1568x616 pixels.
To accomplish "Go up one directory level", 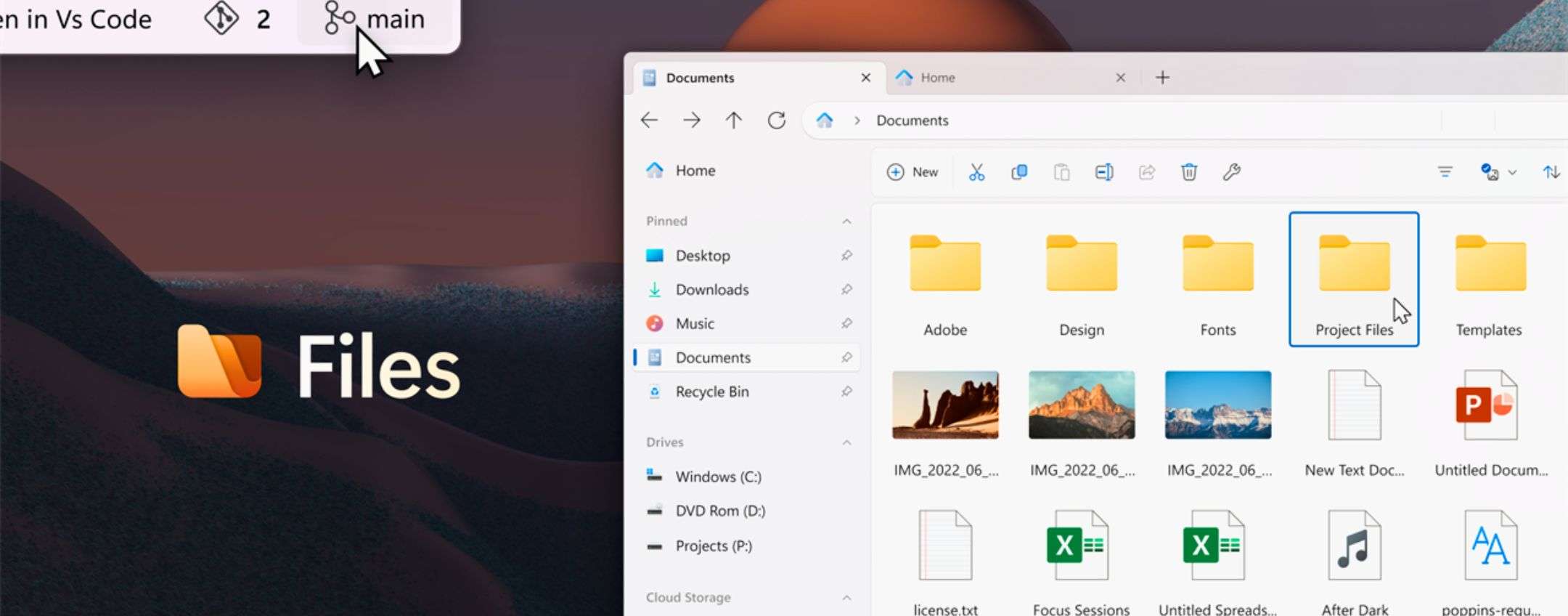I will [733, 121].
